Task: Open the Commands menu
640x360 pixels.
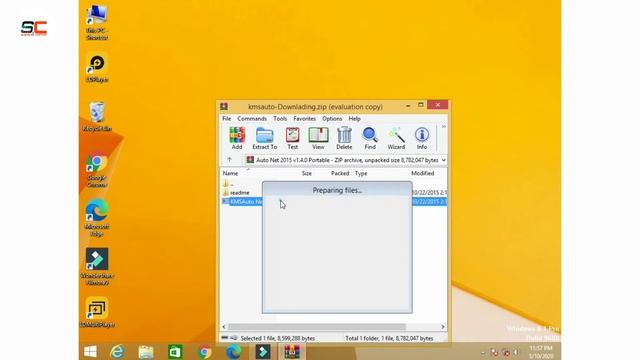Action: coord(252,118)
